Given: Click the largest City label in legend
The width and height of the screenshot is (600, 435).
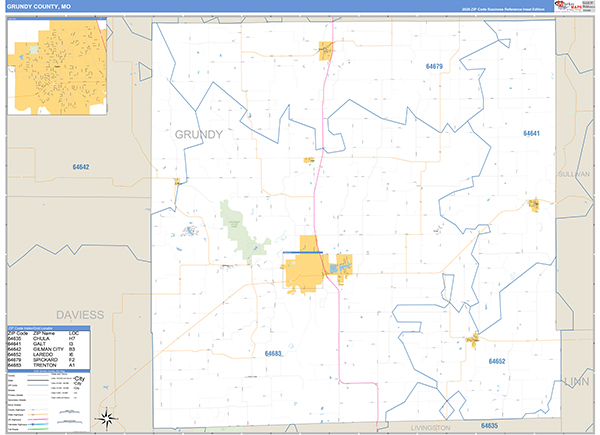Looking at the screenshot, I should [x=79, y=379].
